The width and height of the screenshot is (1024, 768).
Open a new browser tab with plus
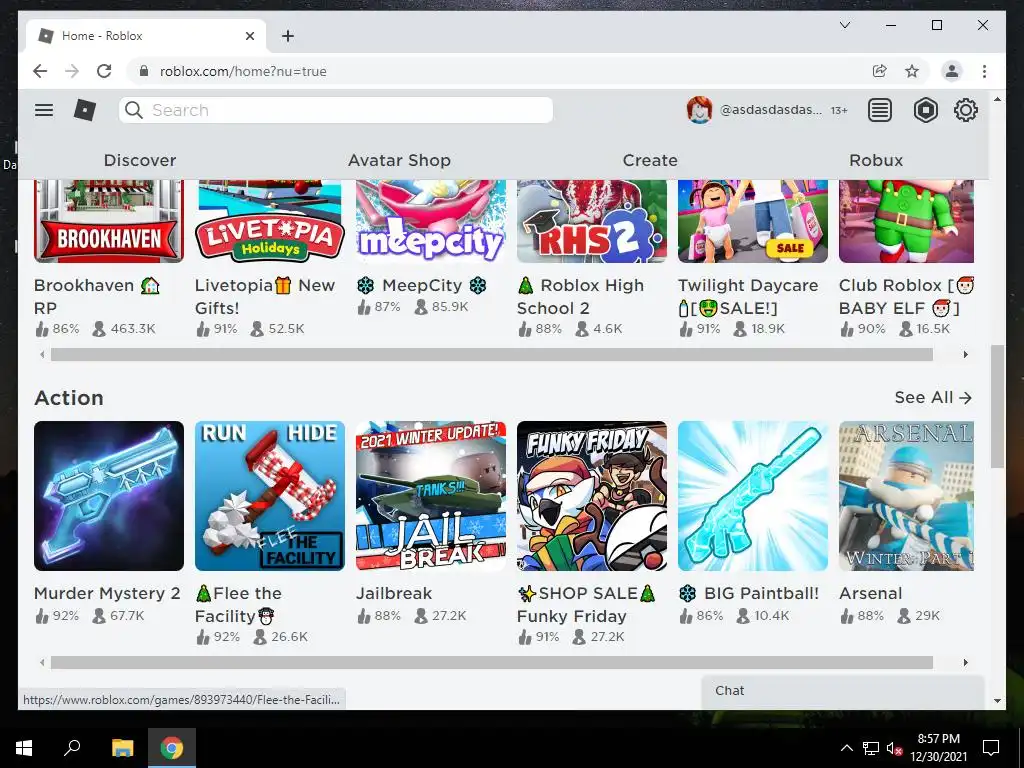coord(288,36)
